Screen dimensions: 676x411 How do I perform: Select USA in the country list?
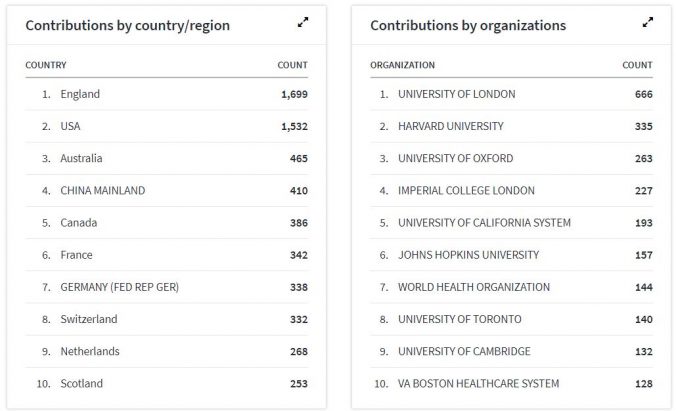pyautogui.click(x=72, y=126)
